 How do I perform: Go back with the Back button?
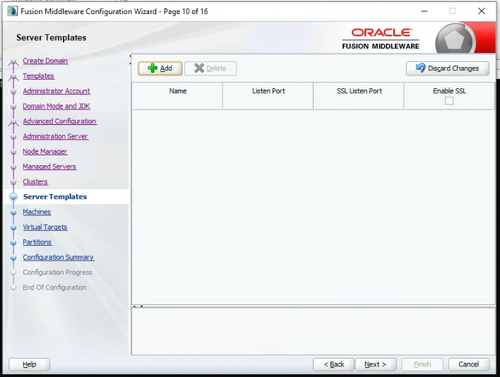click(334, 364)
